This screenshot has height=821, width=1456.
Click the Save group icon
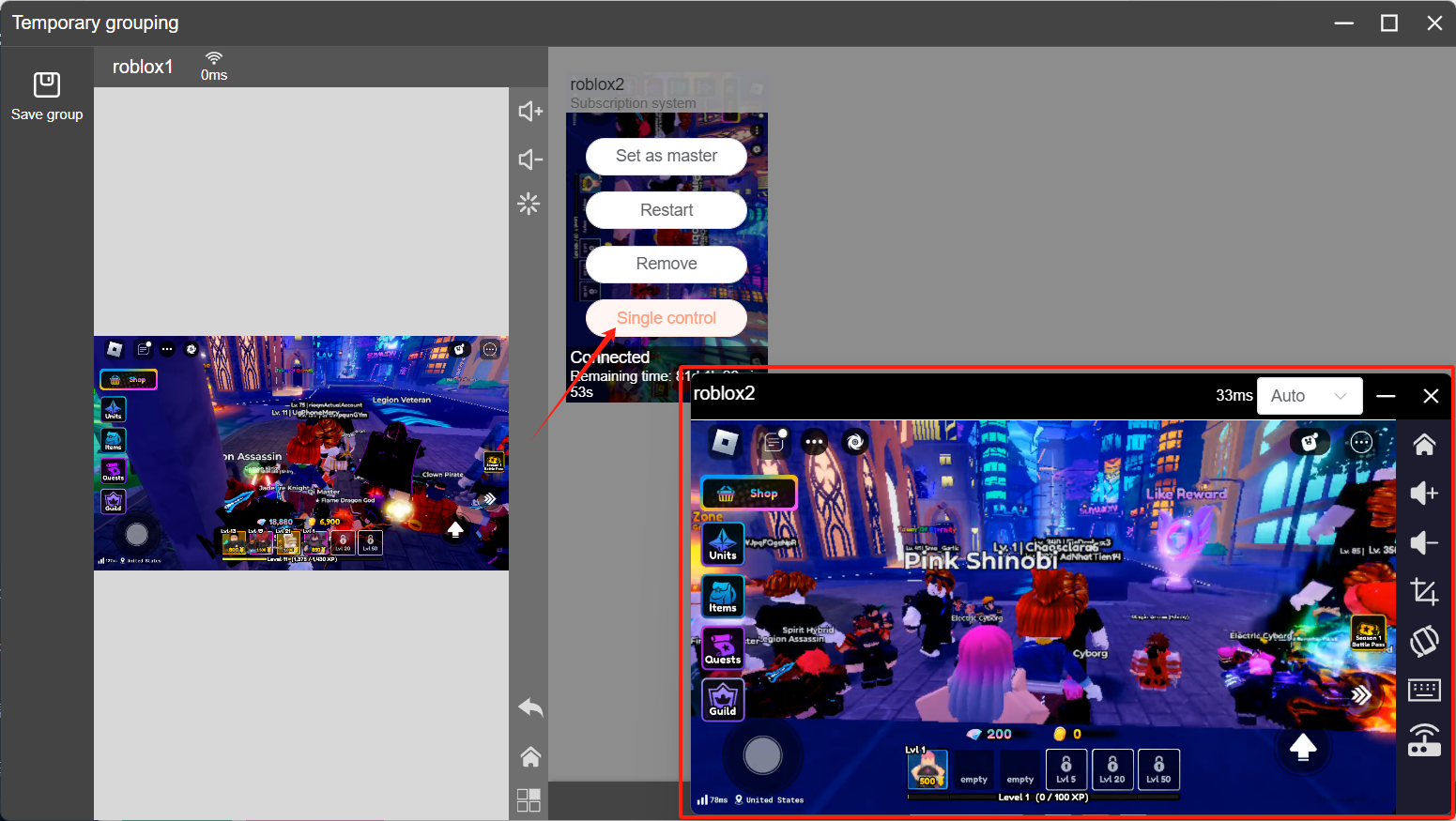(47, 85)
